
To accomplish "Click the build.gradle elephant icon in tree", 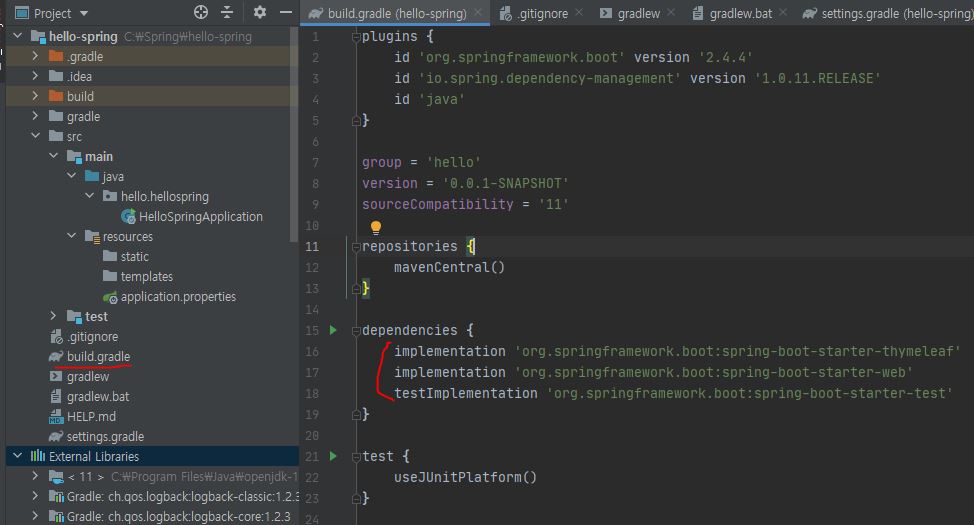I will [x=56, y=356].
